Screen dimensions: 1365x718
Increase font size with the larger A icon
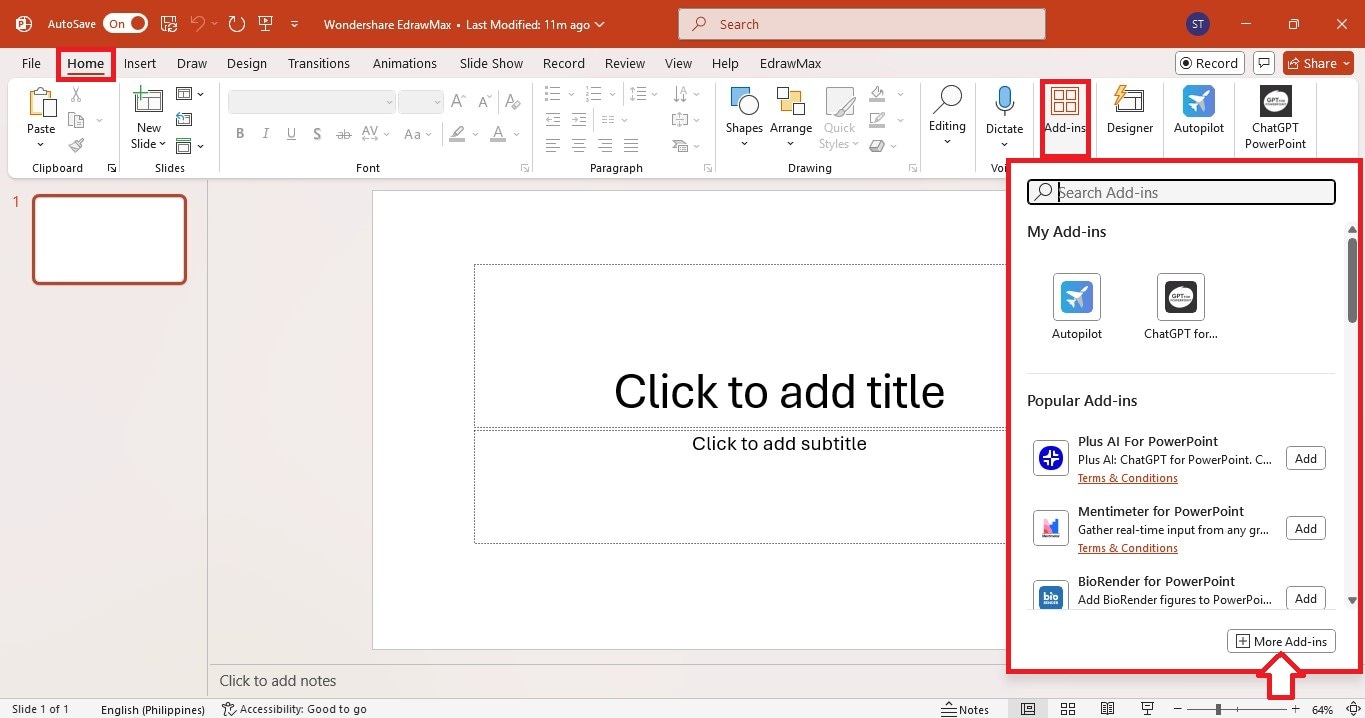[x=458, y=102]
